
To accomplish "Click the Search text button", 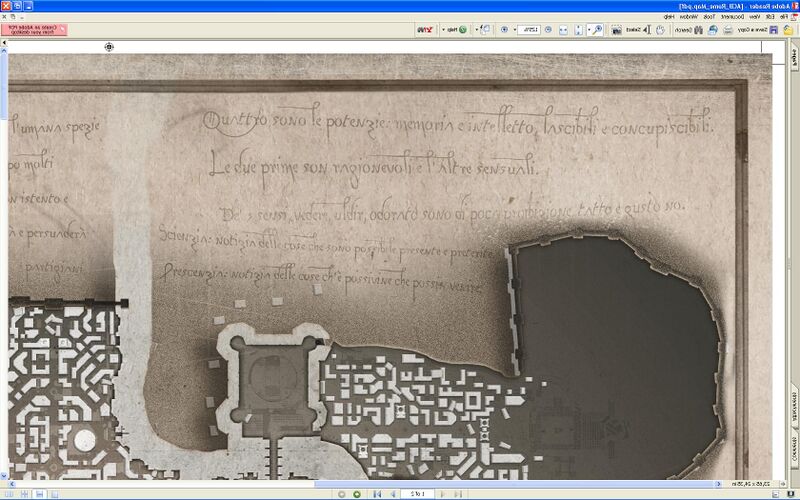I will [683, 30].
